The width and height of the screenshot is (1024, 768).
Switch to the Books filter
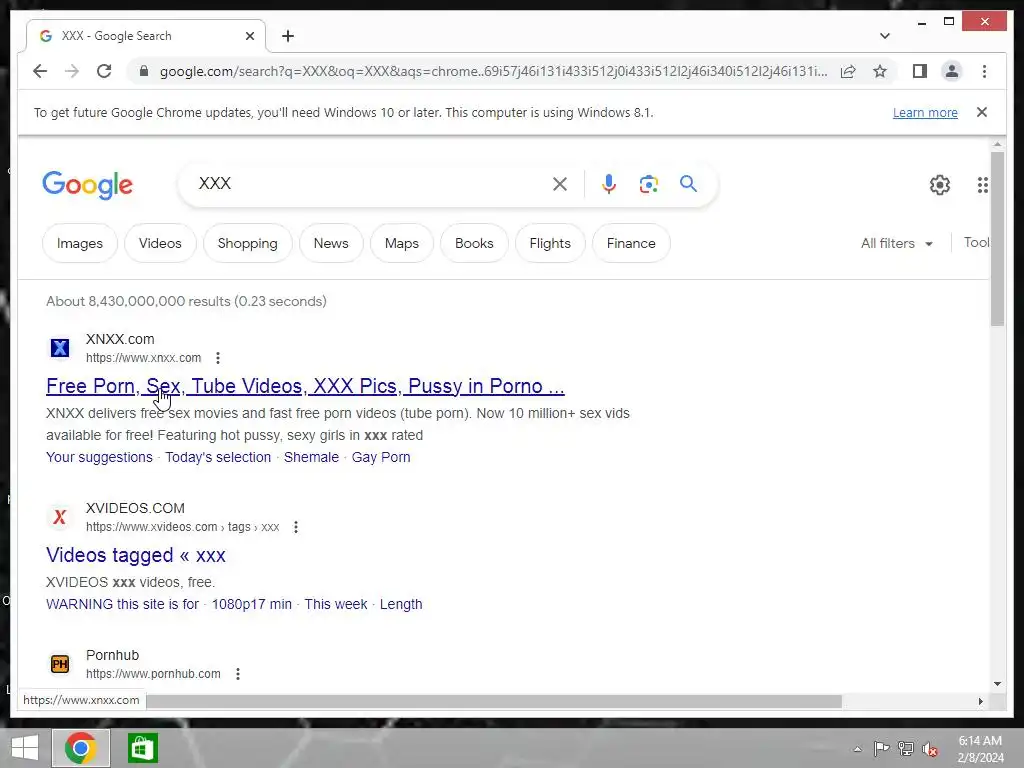tap(474, 243)
